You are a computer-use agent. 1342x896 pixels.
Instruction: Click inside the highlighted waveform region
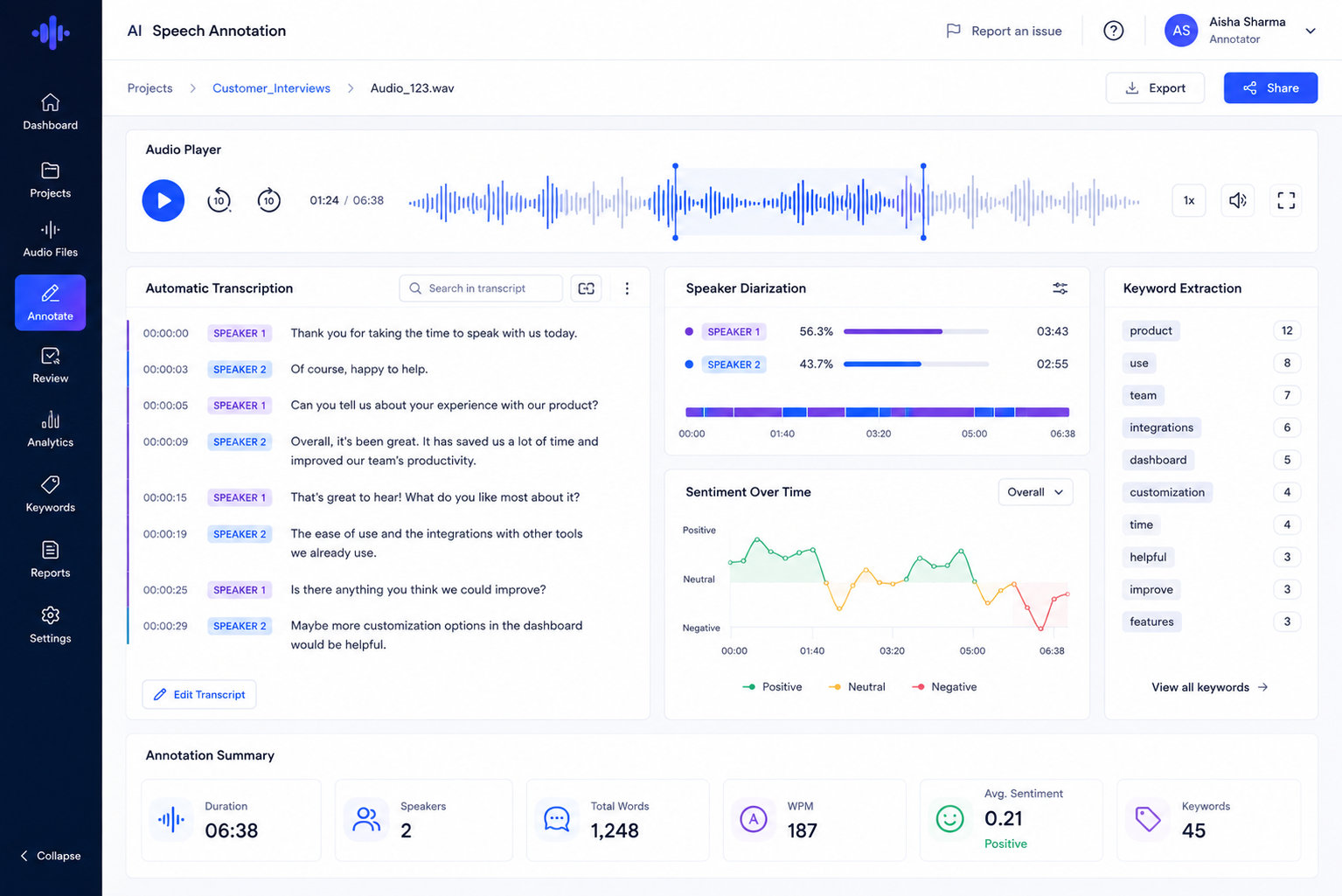(799, 201)
